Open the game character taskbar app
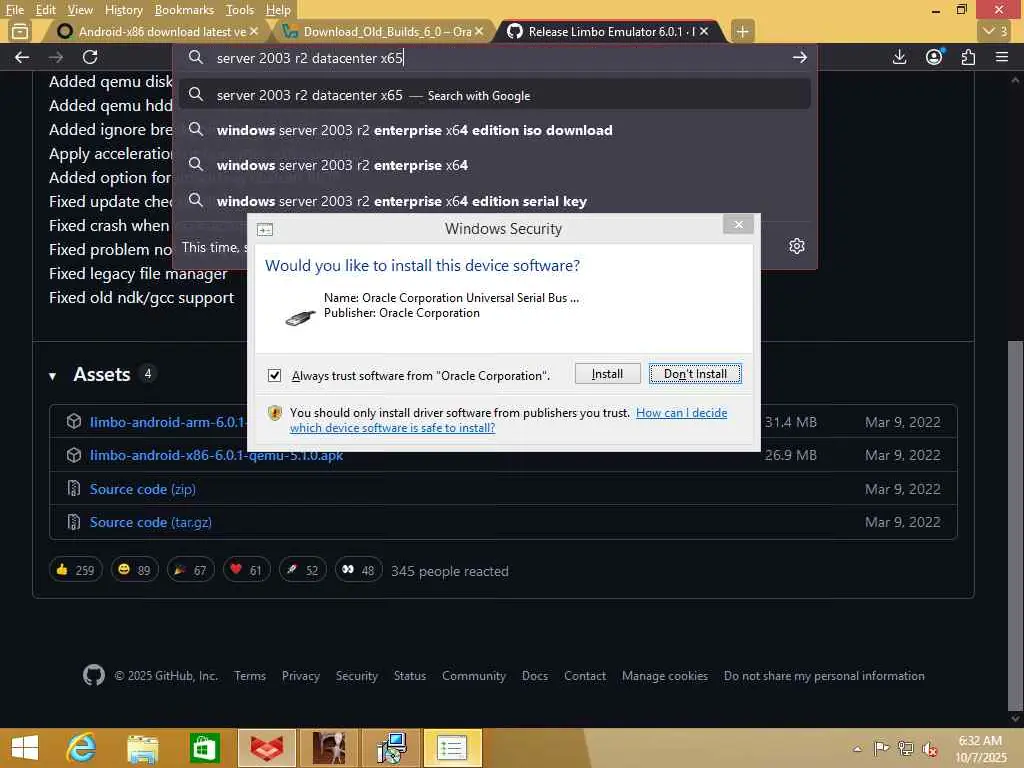 (329, 748)
